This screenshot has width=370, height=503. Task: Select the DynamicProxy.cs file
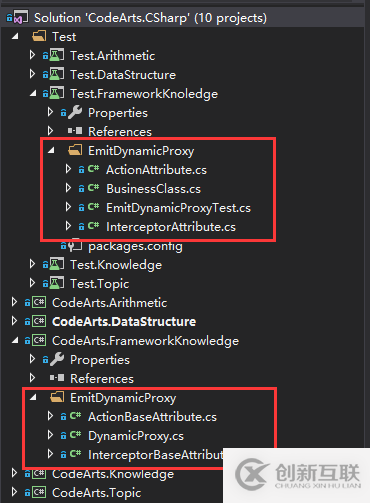coord(136,436)
